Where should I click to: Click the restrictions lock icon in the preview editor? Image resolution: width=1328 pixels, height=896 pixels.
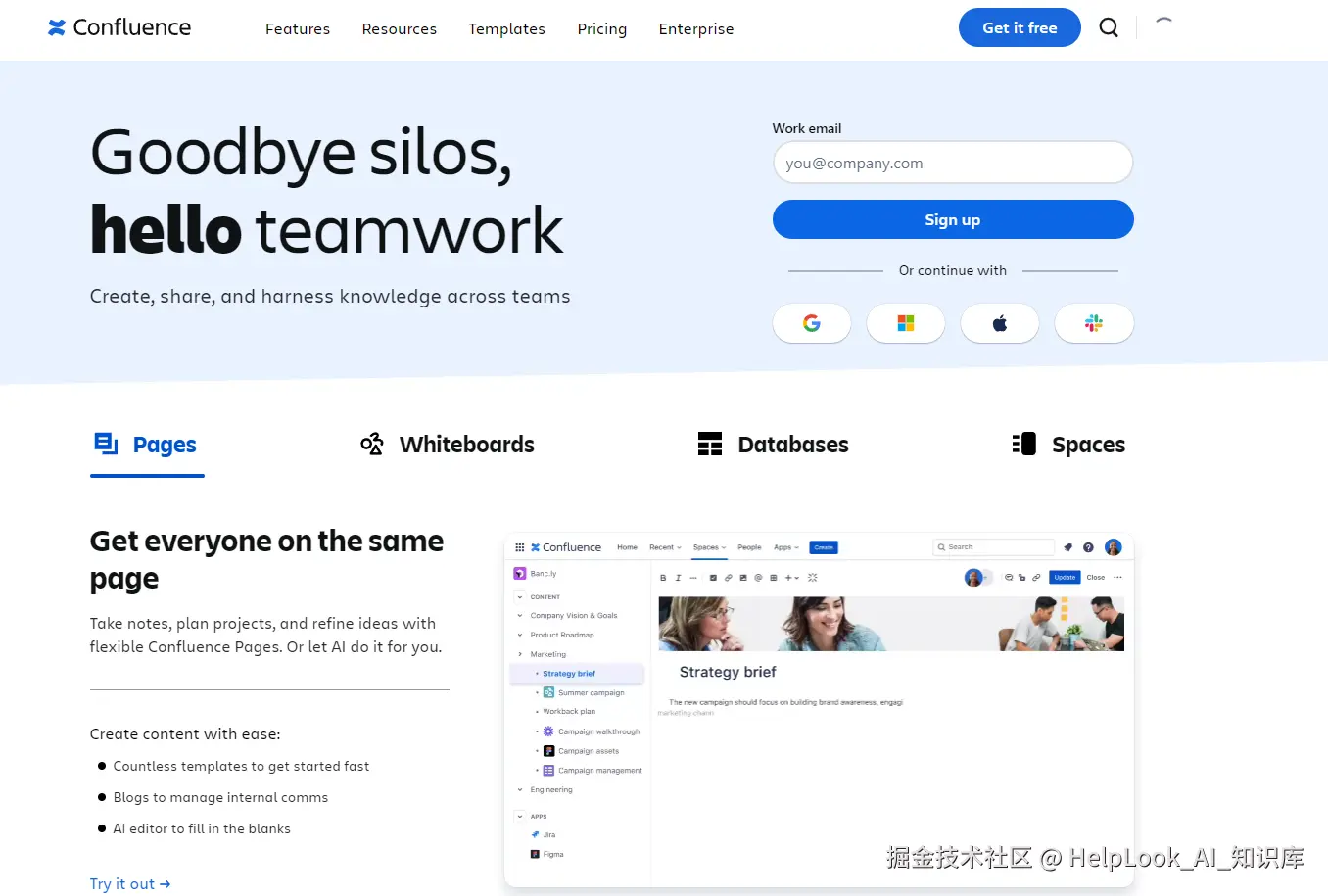1021,577
